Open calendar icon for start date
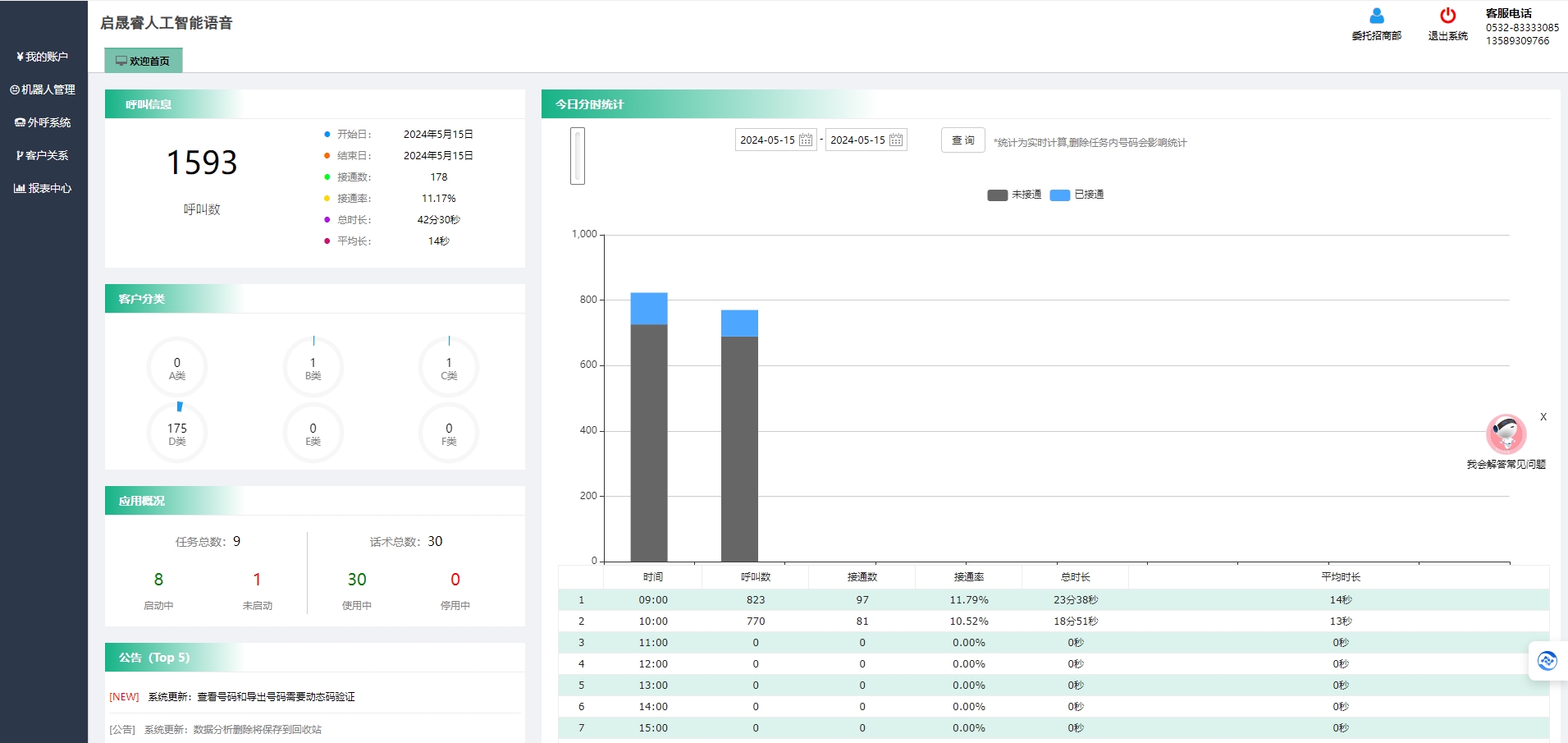This screenshot has height=743, width=1568. point(806,140)
